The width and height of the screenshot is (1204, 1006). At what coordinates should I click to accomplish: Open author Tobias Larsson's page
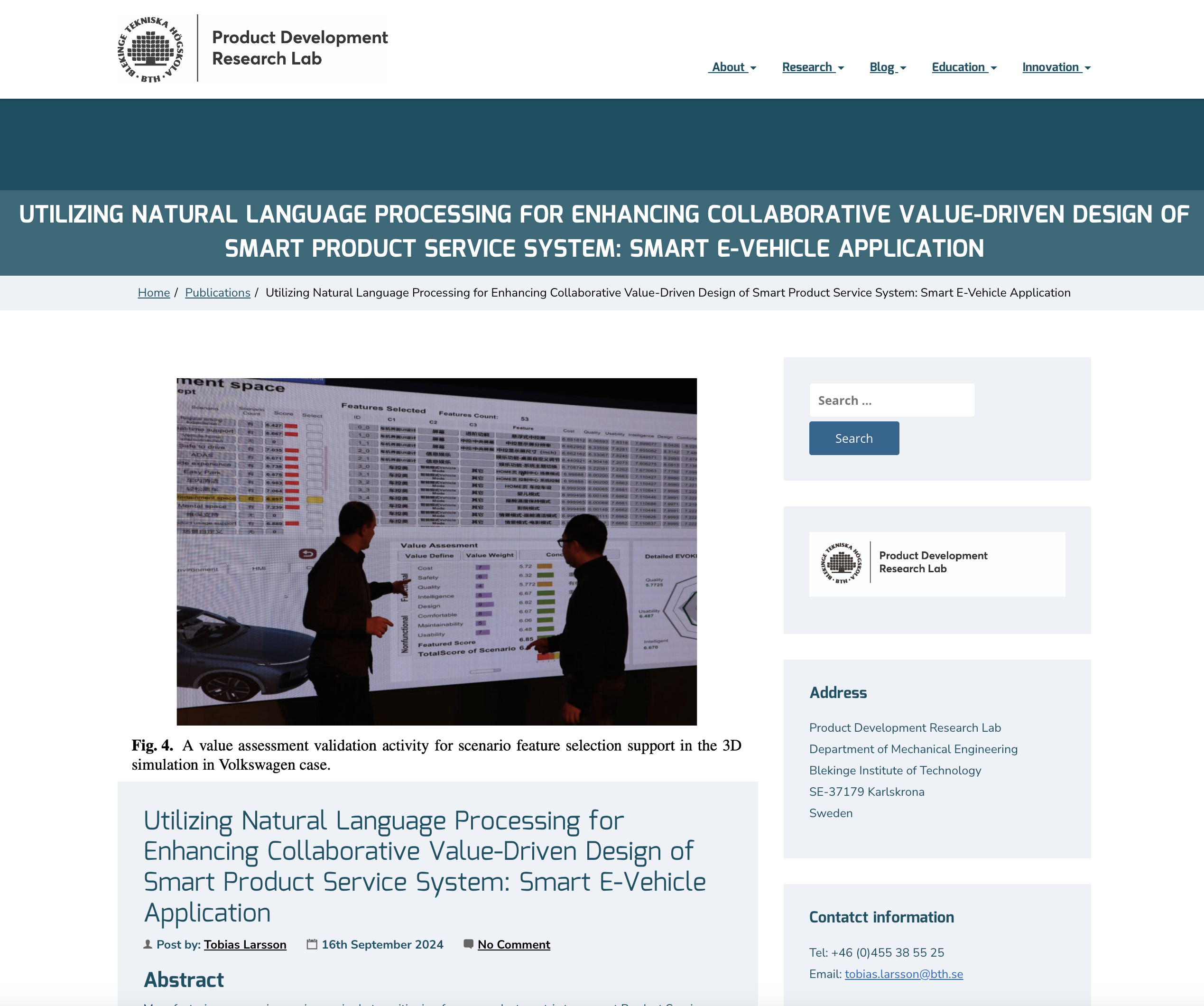coord(245,945)
